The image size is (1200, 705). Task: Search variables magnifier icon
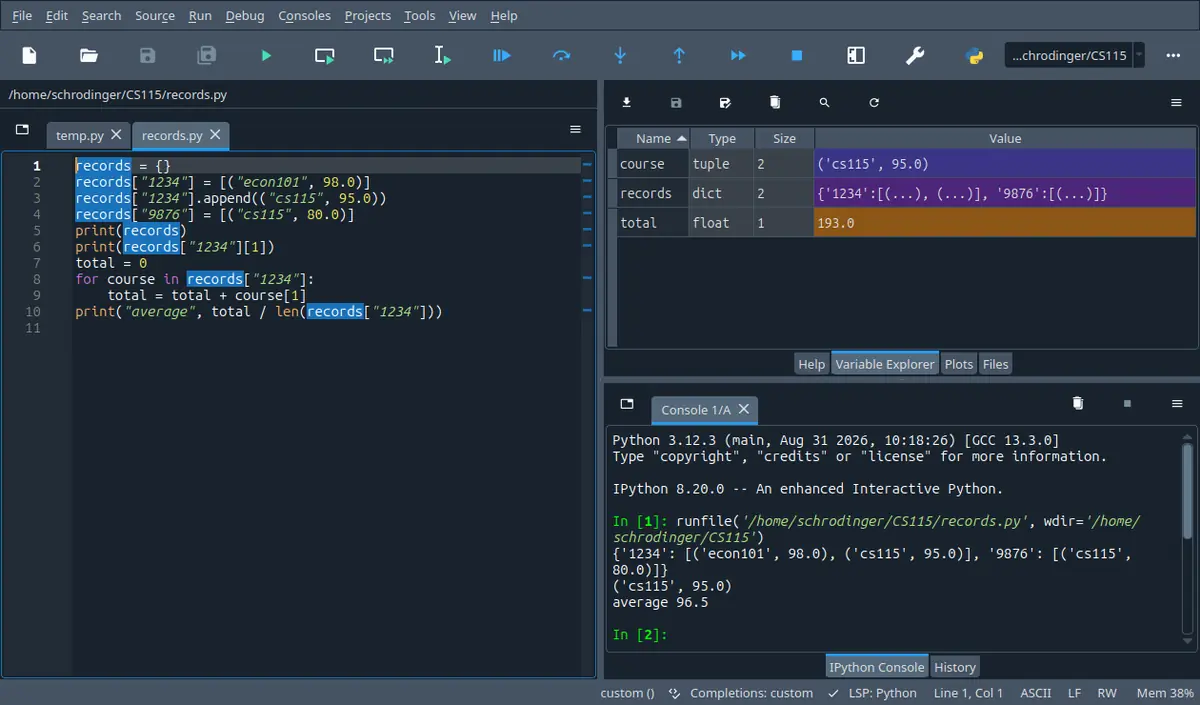tap(824, 103)
